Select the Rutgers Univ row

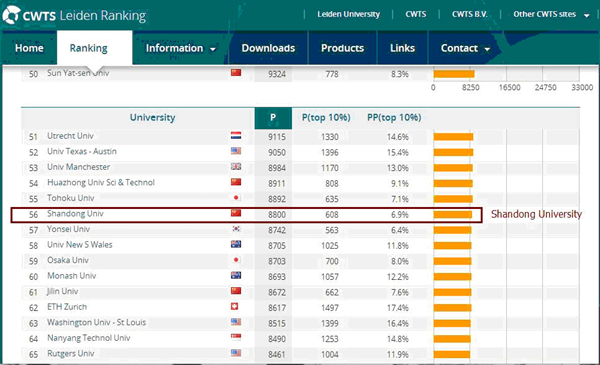coord(300,354)
